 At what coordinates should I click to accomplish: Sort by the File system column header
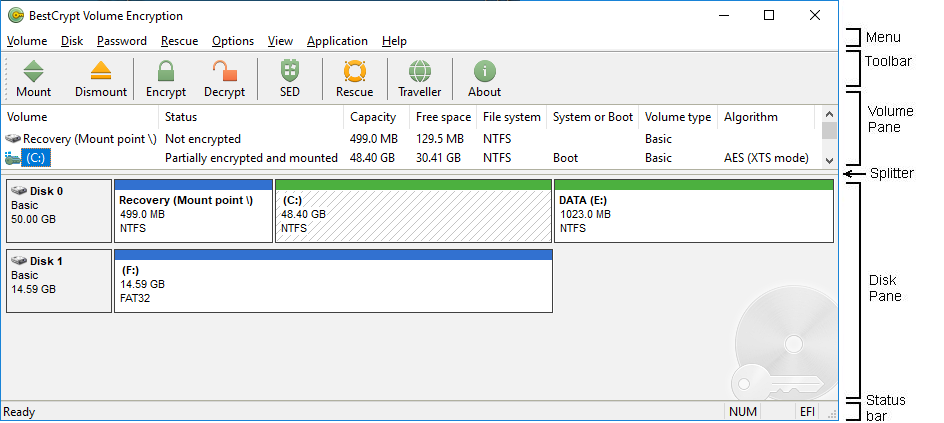[512, 117]
